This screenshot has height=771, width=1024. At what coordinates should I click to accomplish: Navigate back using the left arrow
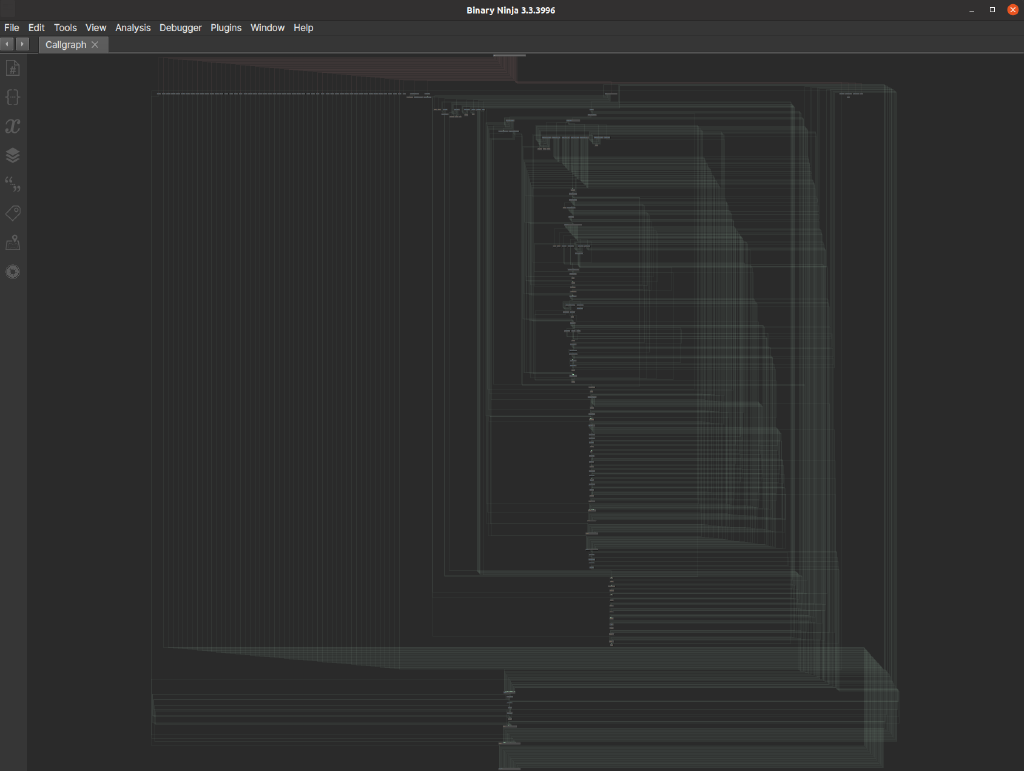click(7, 44)
